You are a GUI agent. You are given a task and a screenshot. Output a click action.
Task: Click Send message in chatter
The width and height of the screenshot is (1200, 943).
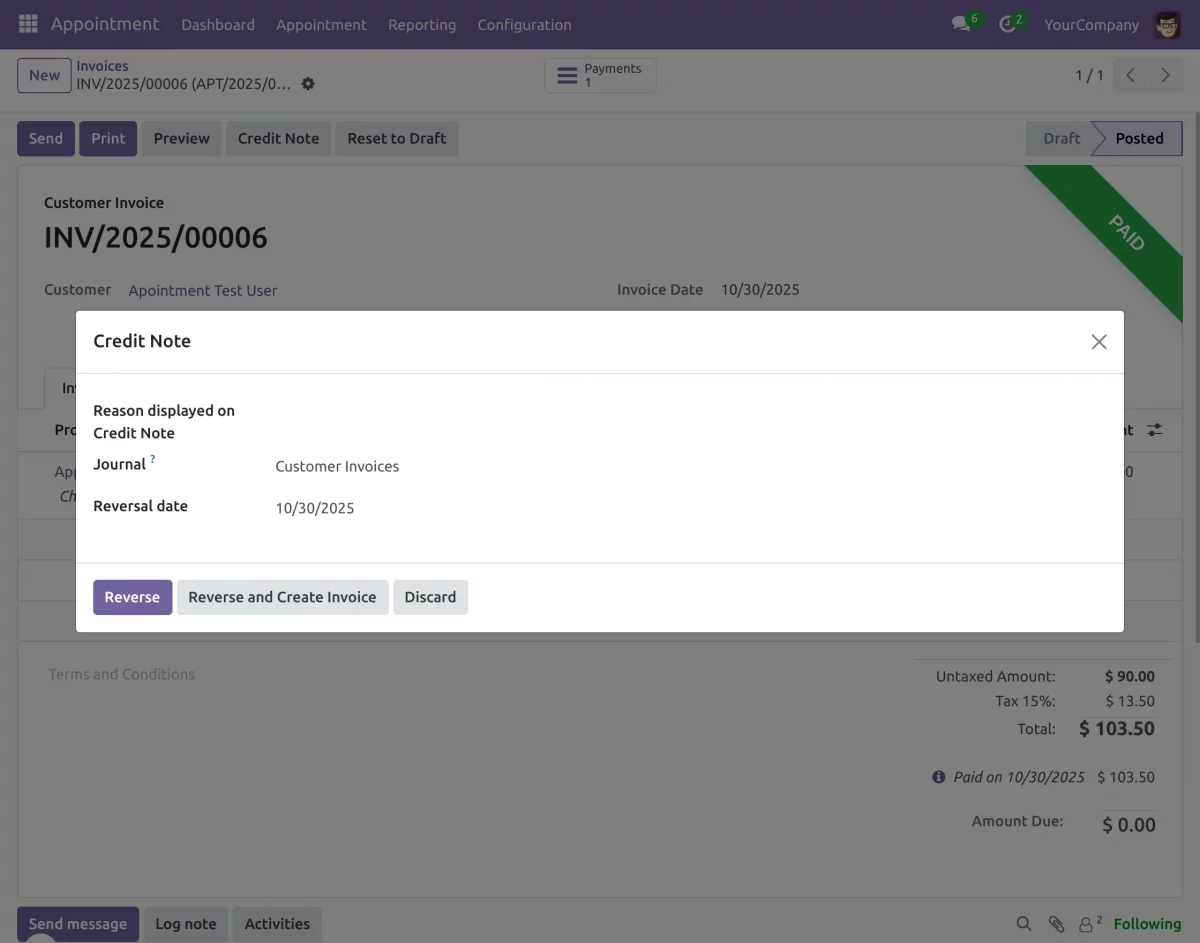78,924
